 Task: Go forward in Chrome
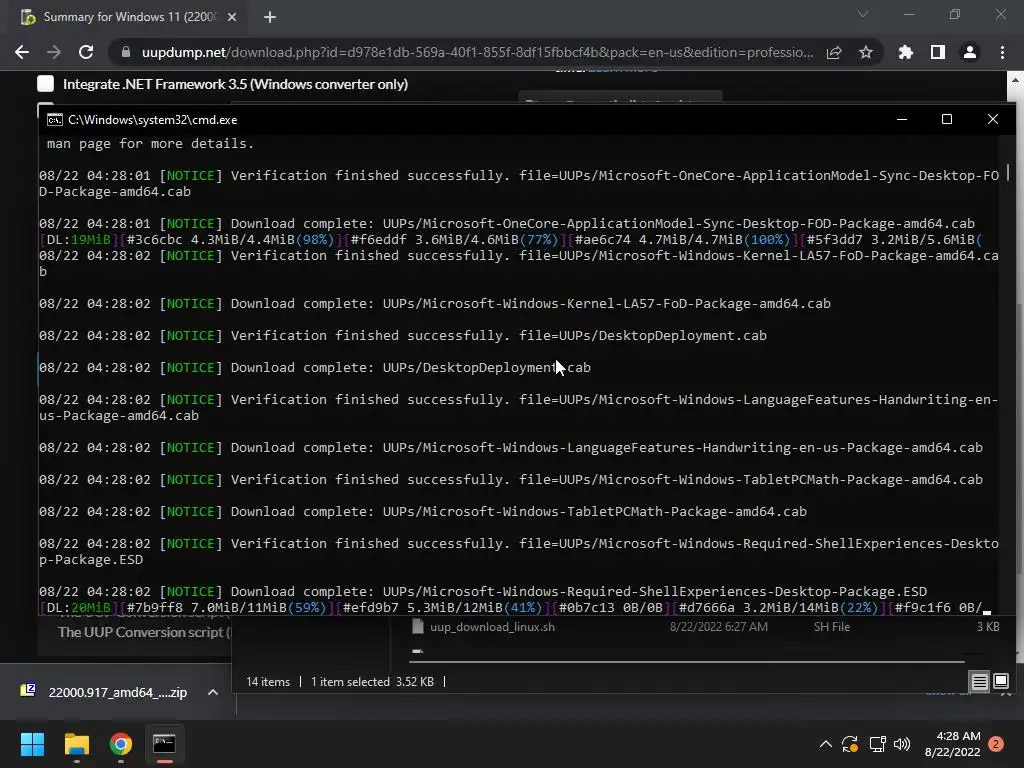click(x=54, y=52)
